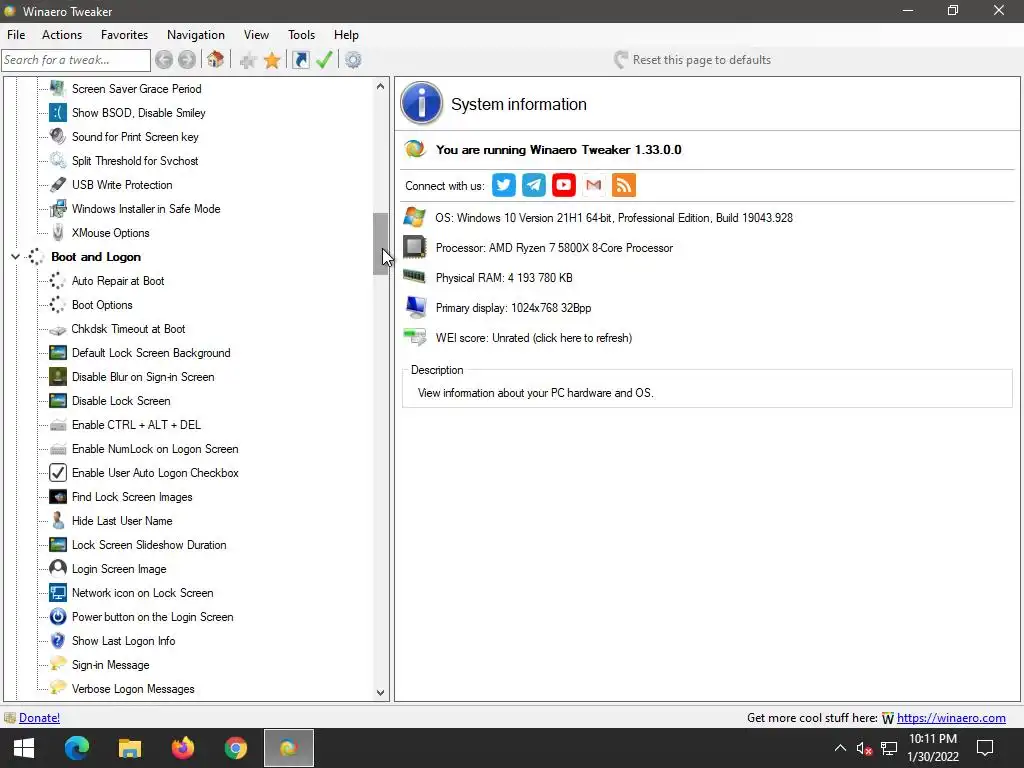Open the RSS feed icon

coord(624,185)
